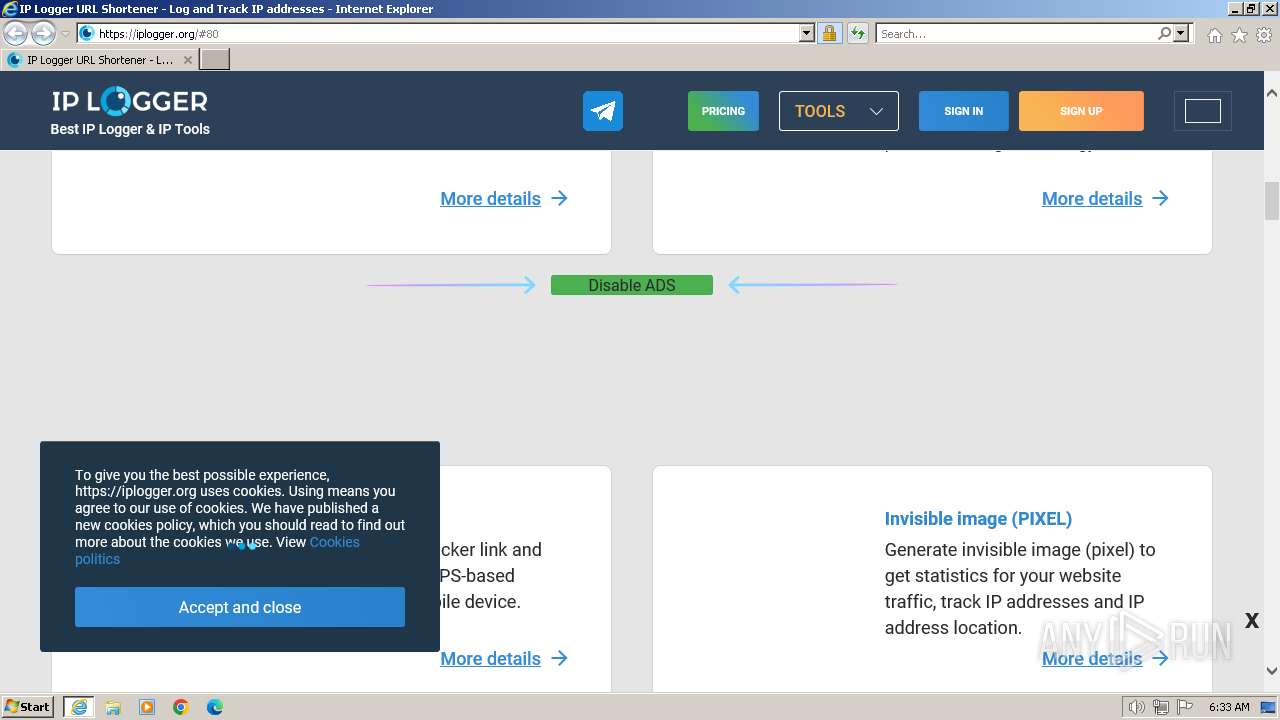Image resolution: width=1280 pixels, height=720 pixels.
Task: Open the recent pages dropdown arrow
Action: click(66, 33)
